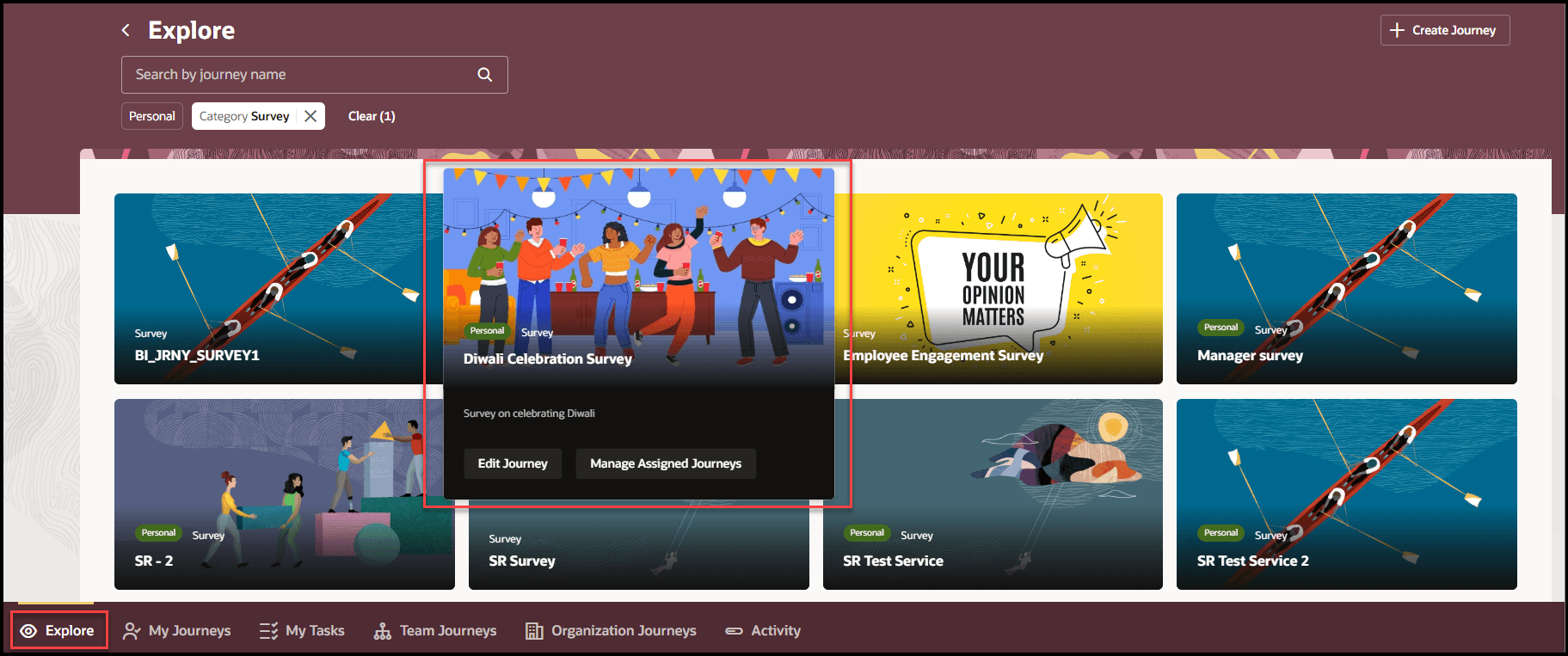
Task: Open the SR Test Service 2 card
Action: (1347, 494)
